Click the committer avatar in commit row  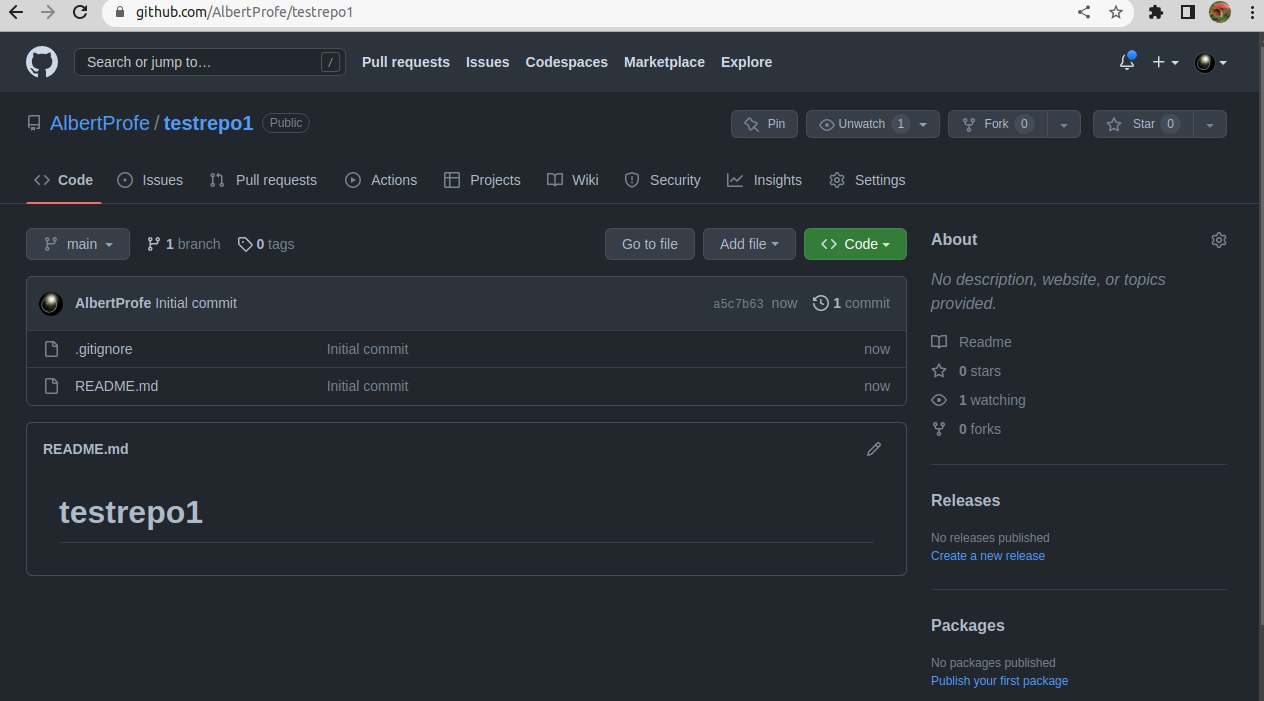[51, 303]
